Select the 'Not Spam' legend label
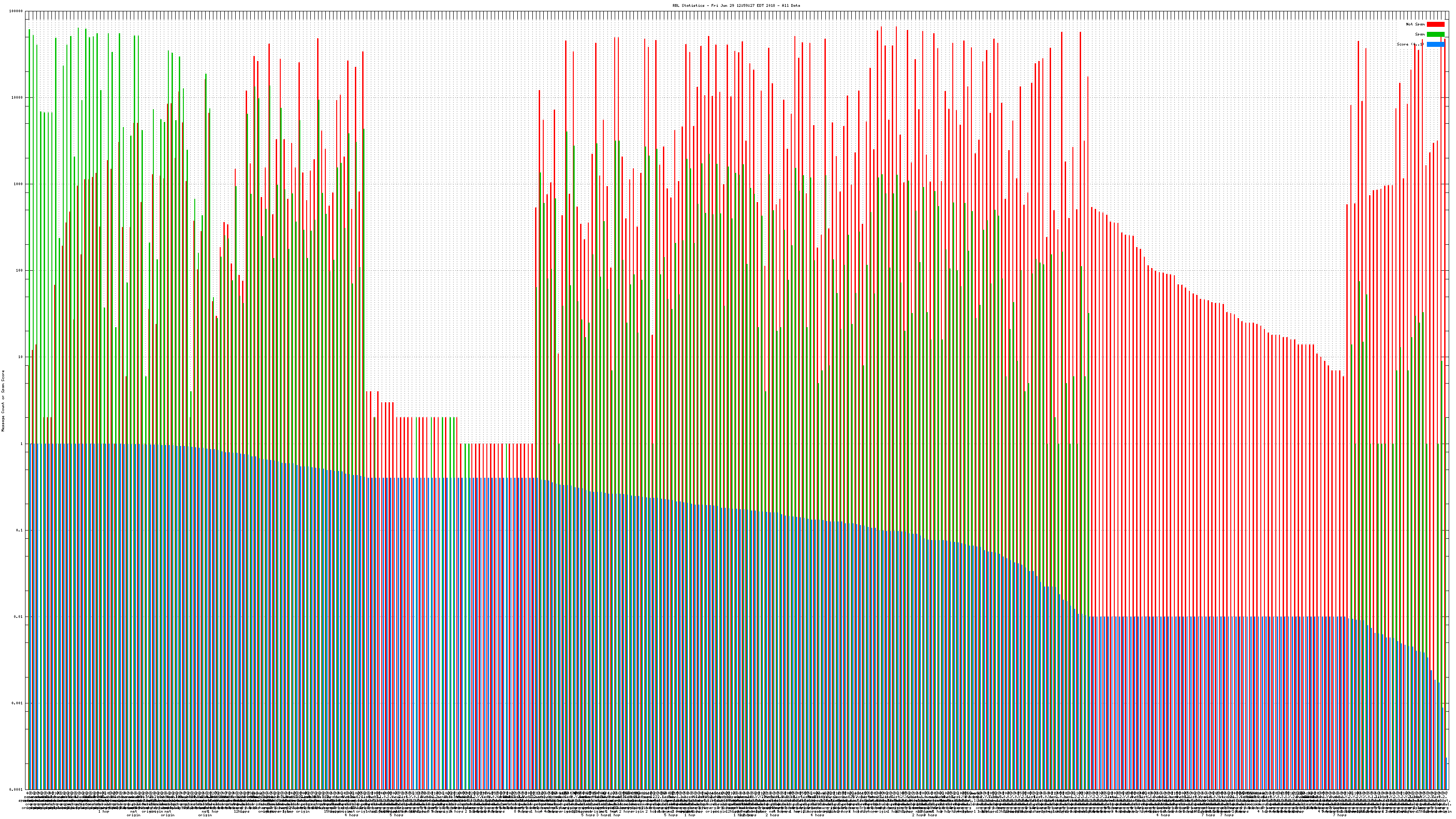Viewport: 1456px width, 819px height. [1416, 24]
